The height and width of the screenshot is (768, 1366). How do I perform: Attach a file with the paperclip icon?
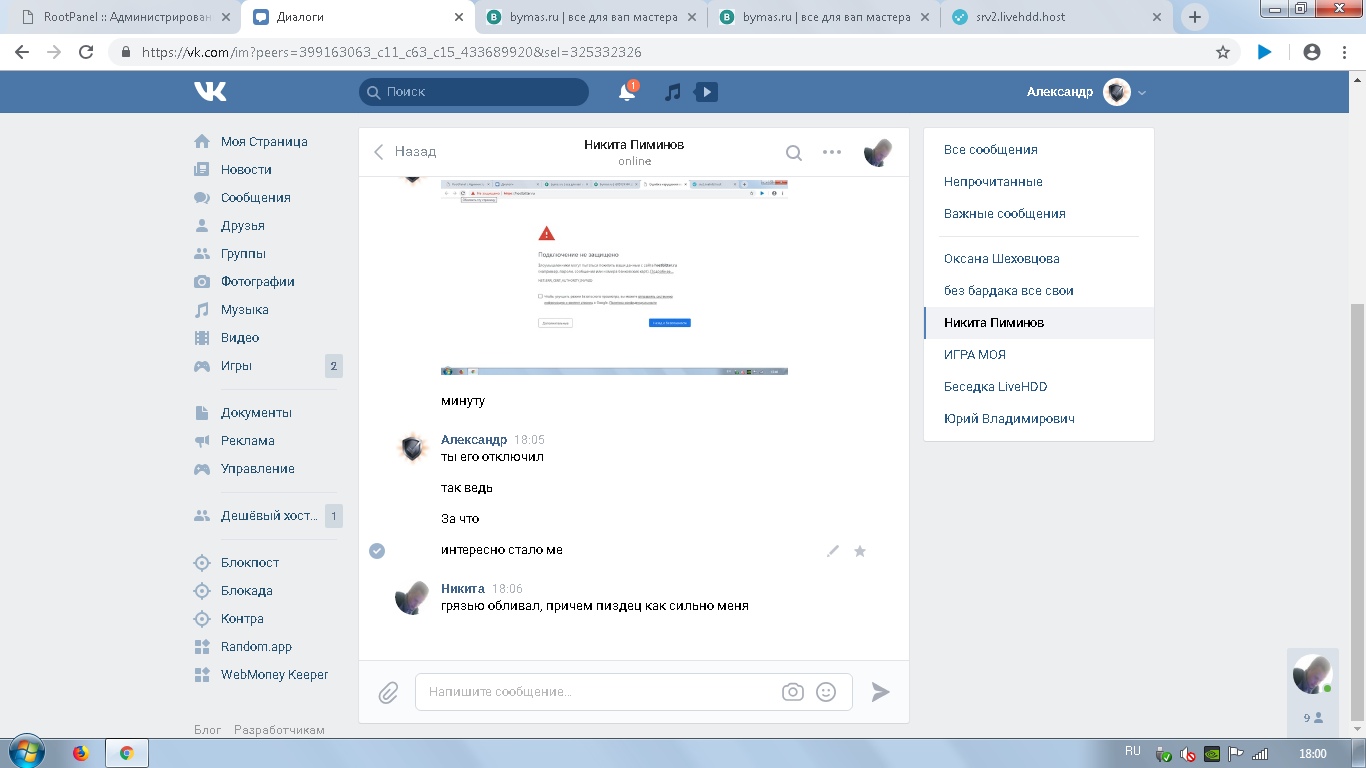click(388, 692)
